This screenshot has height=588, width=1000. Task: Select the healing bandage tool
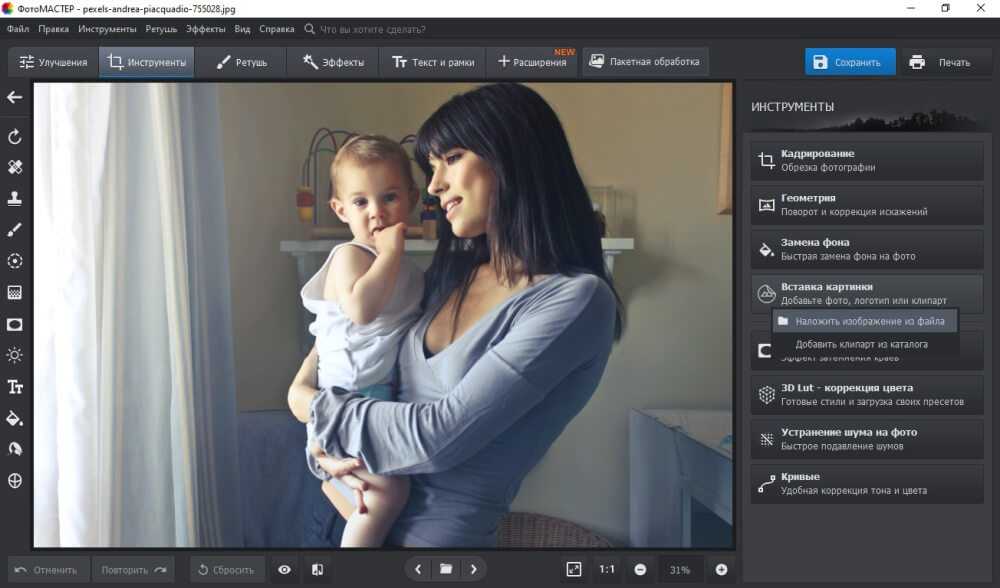pyautogui.click(x=15, y=167)
